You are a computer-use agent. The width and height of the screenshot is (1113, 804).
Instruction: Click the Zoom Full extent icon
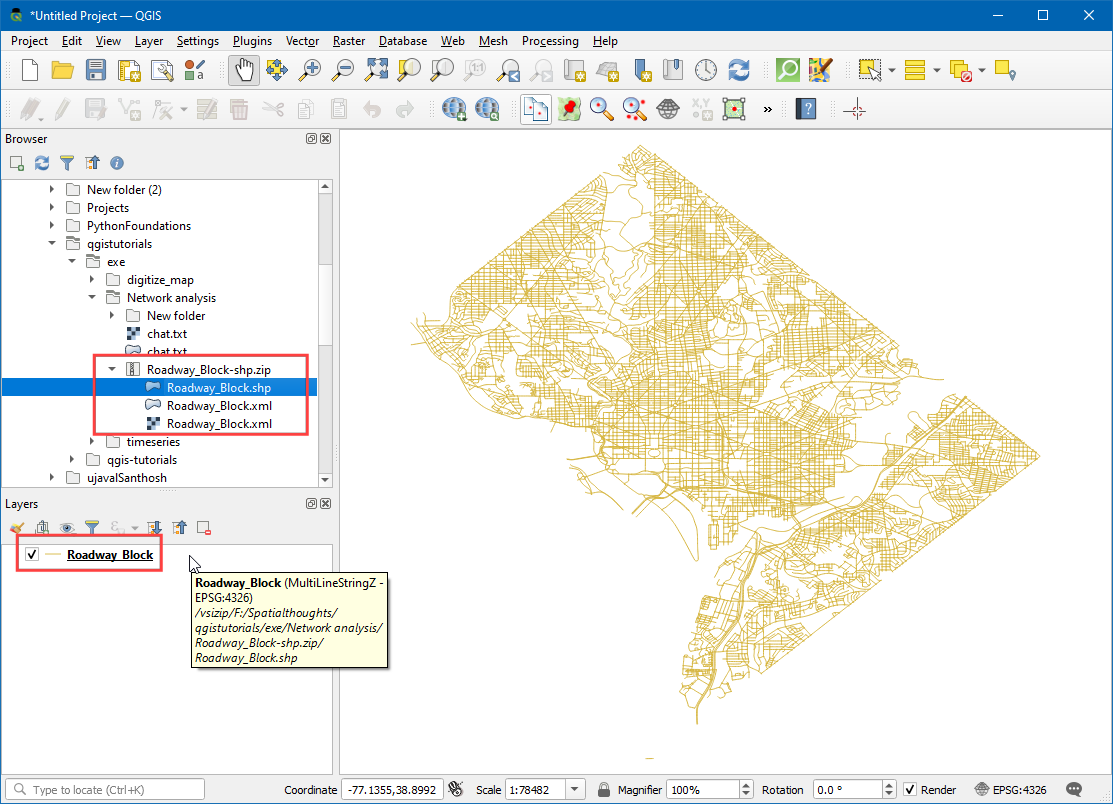[x=376, y=70]
